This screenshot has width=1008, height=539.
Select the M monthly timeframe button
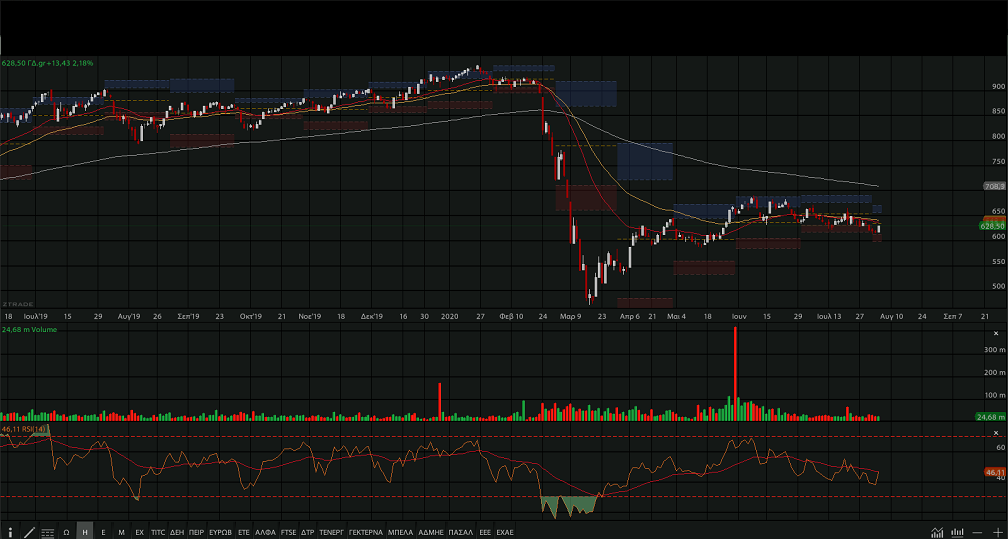[x=122, y=533]
